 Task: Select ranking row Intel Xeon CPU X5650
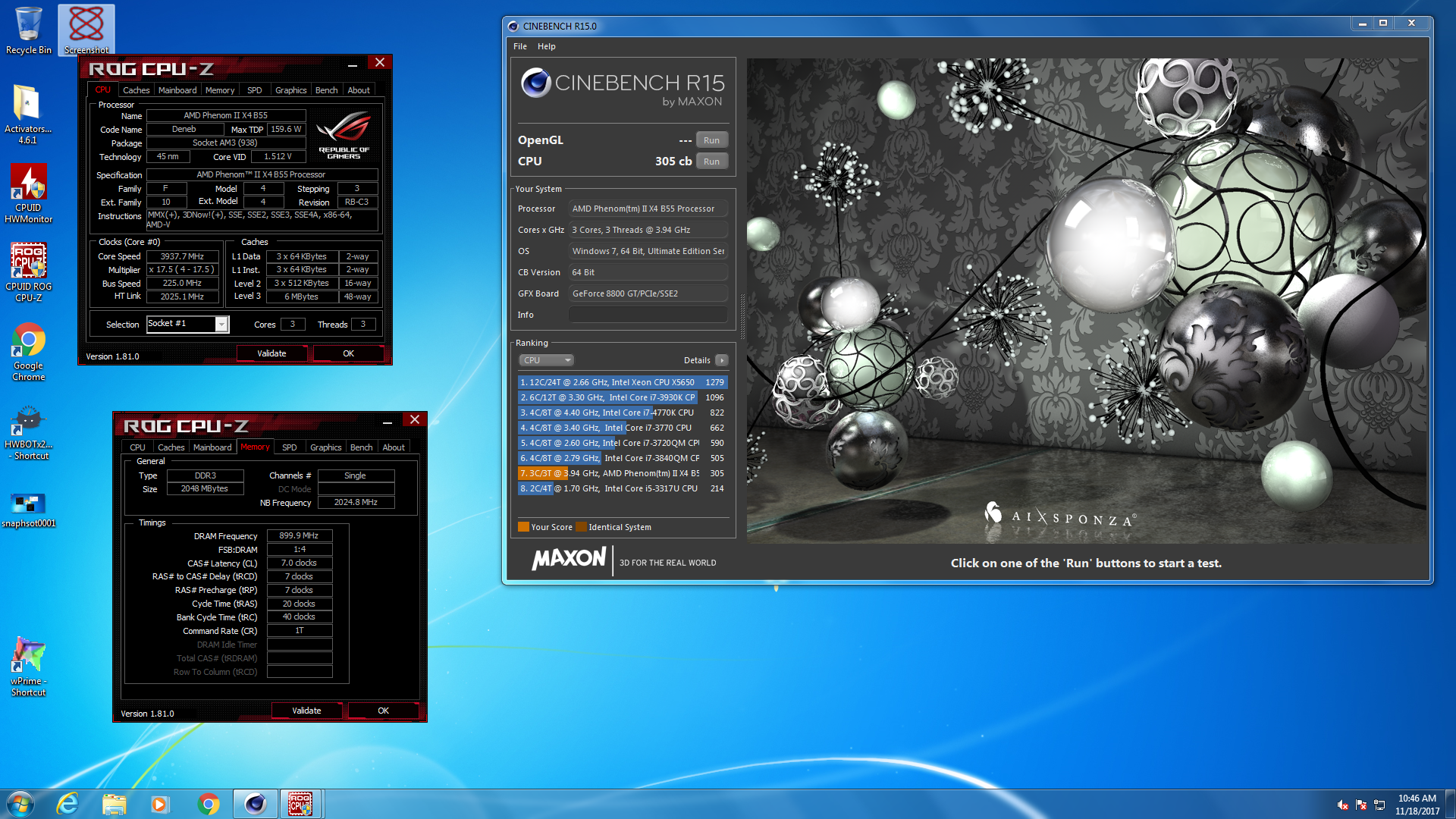(623, 382)
